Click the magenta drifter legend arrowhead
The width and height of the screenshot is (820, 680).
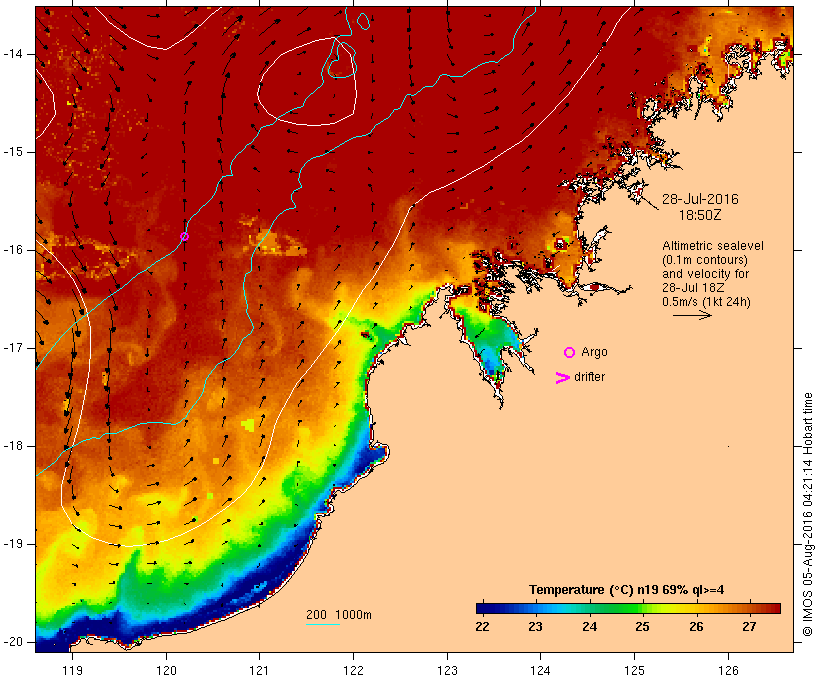point(563,378)
